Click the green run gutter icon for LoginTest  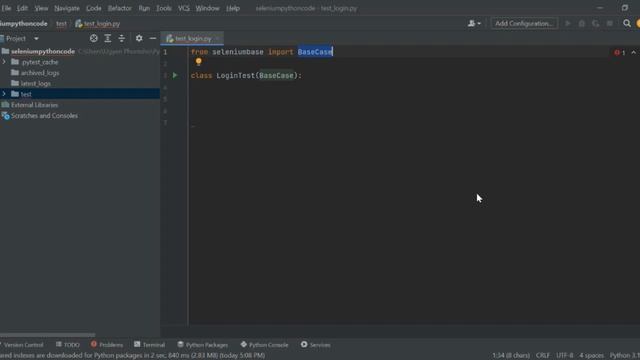(x=175, y=75)
